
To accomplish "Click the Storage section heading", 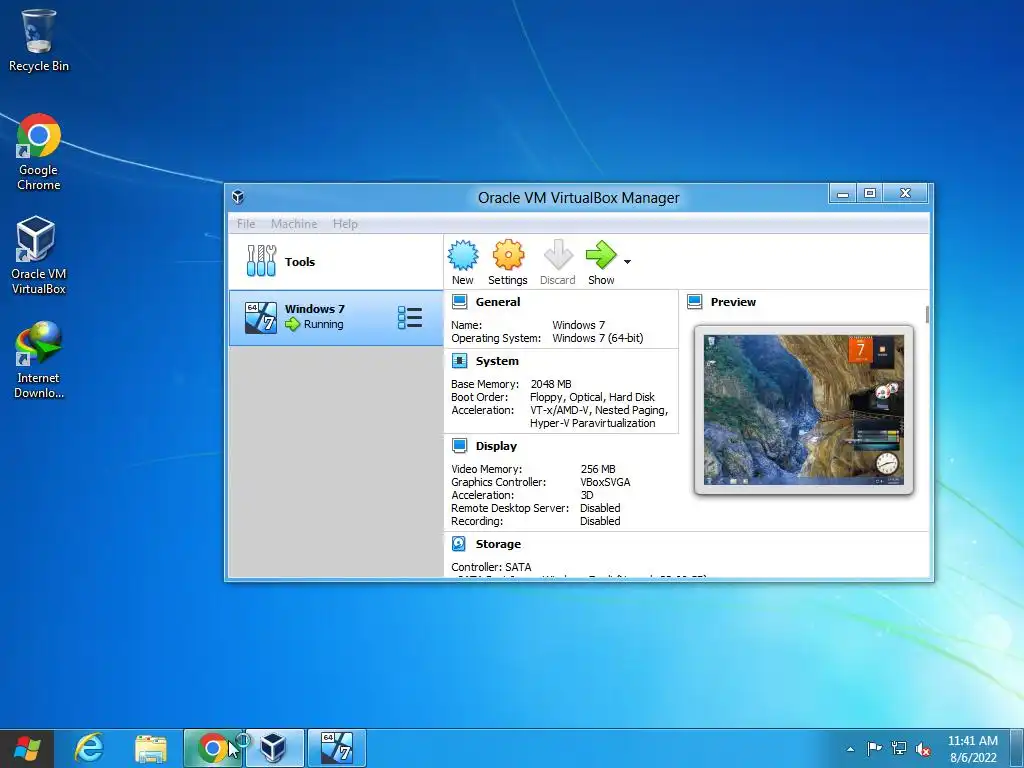I will [498, 544].
